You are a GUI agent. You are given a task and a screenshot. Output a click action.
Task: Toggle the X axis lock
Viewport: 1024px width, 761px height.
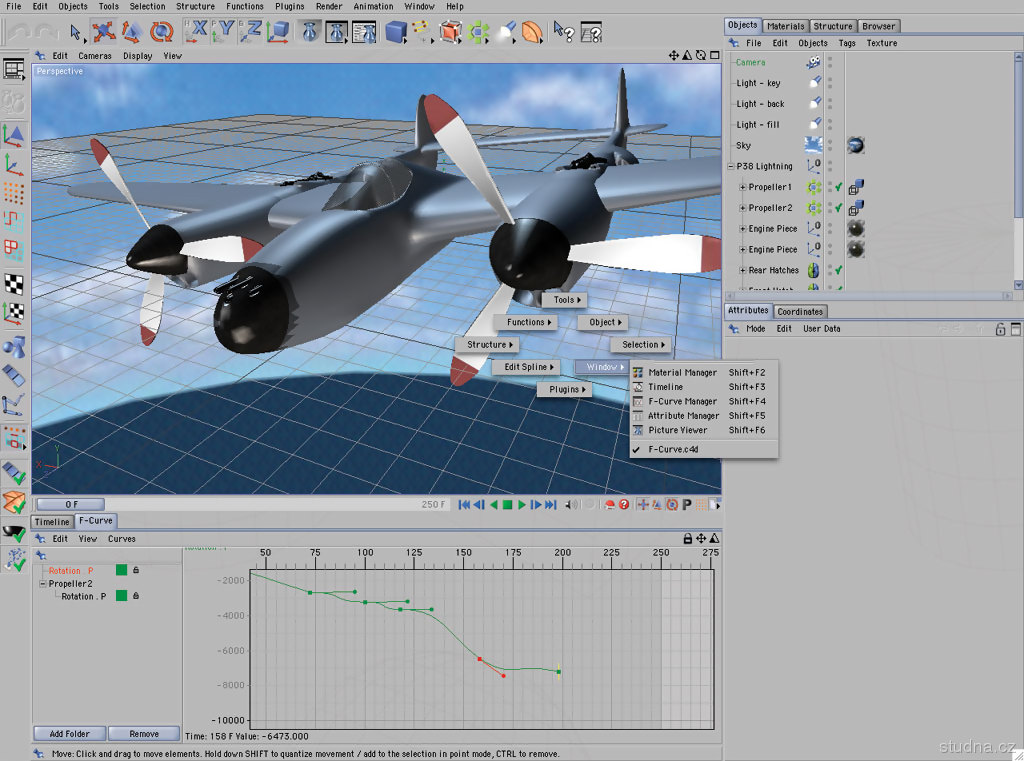click(197, 32)
